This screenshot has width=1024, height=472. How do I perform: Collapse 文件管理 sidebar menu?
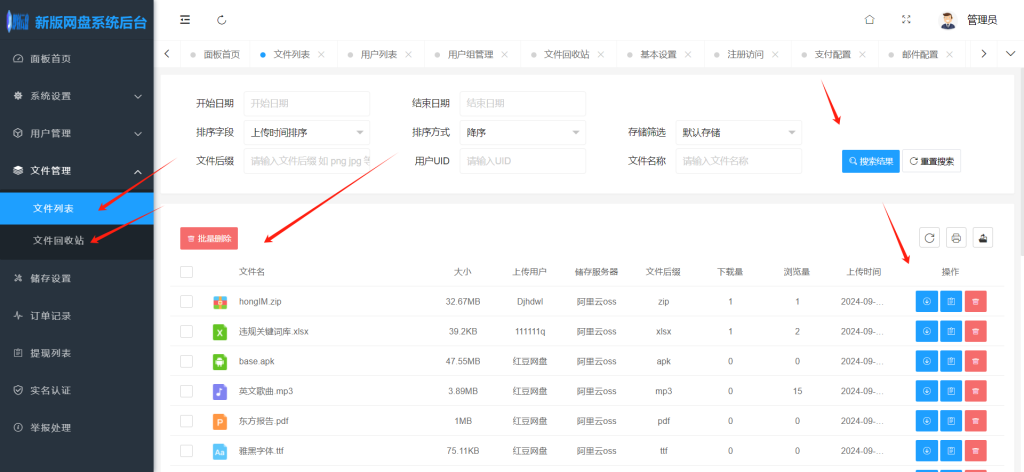(77, 171)
